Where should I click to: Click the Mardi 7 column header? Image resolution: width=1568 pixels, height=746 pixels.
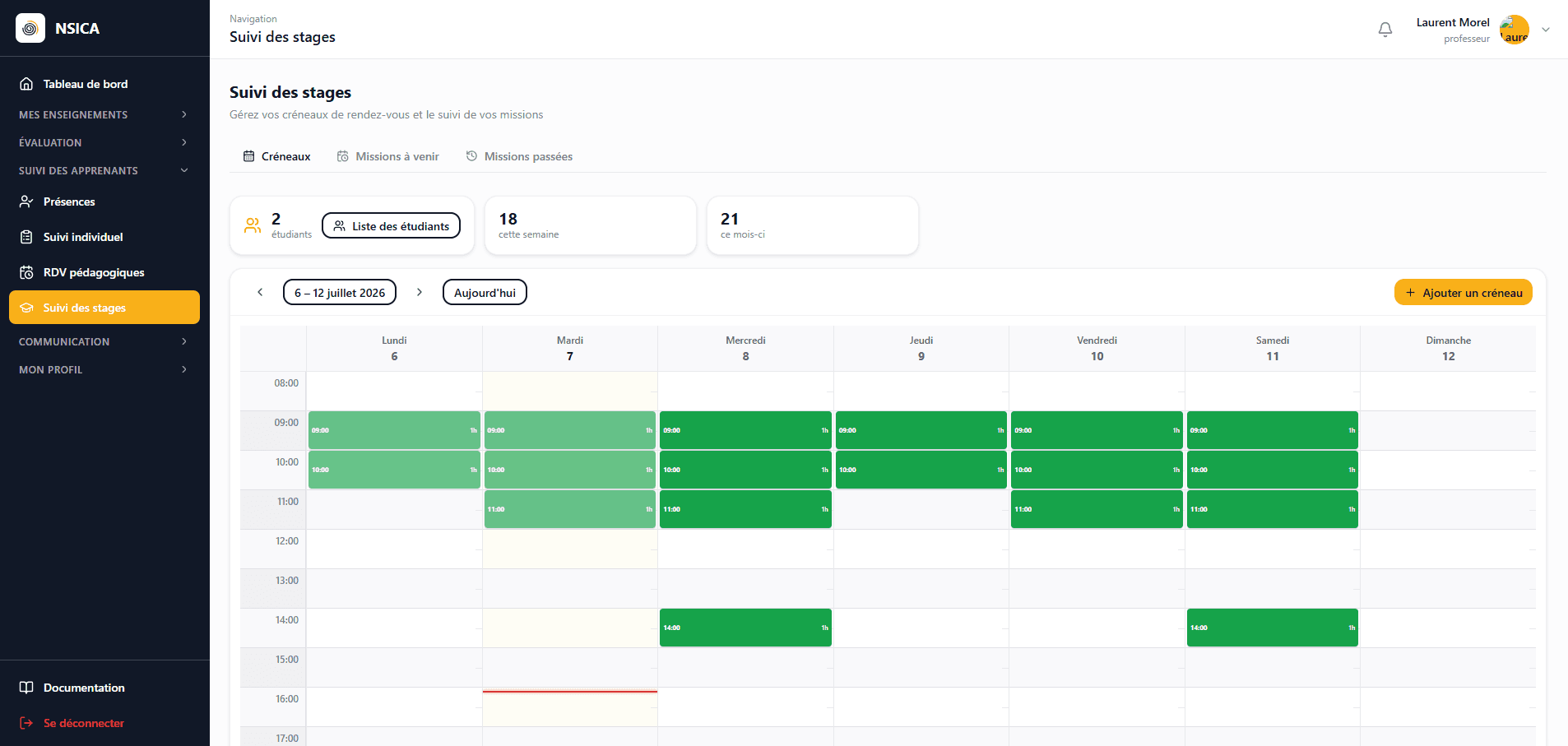pos(570,348)
